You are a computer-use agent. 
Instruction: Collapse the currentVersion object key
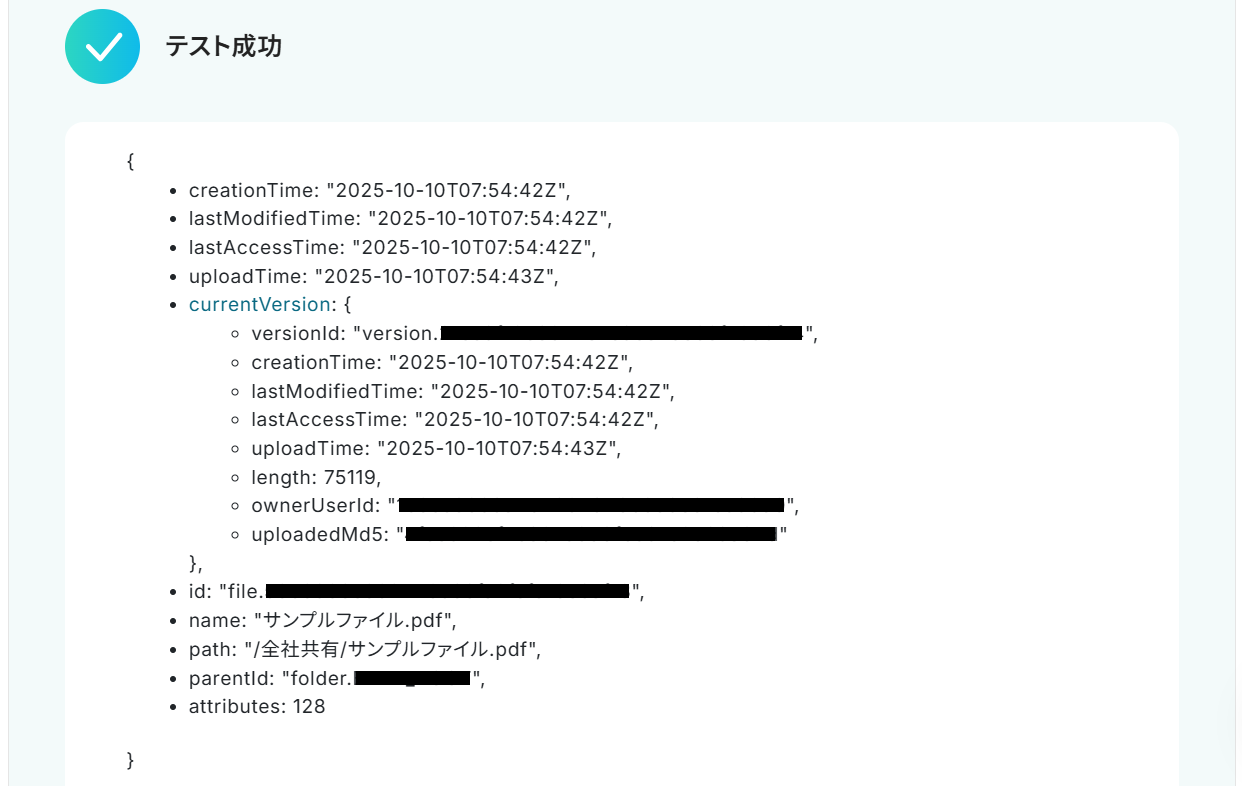pyautogui.click(x=259, y=304)
